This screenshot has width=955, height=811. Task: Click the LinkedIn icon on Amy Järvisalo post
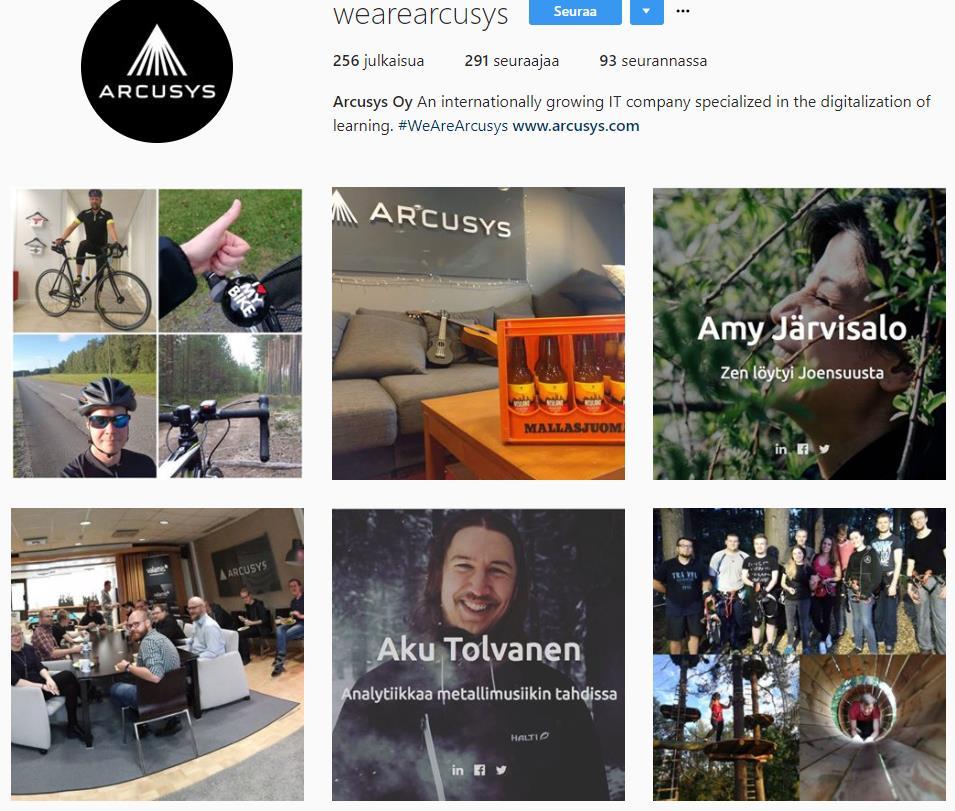[780, 449]
